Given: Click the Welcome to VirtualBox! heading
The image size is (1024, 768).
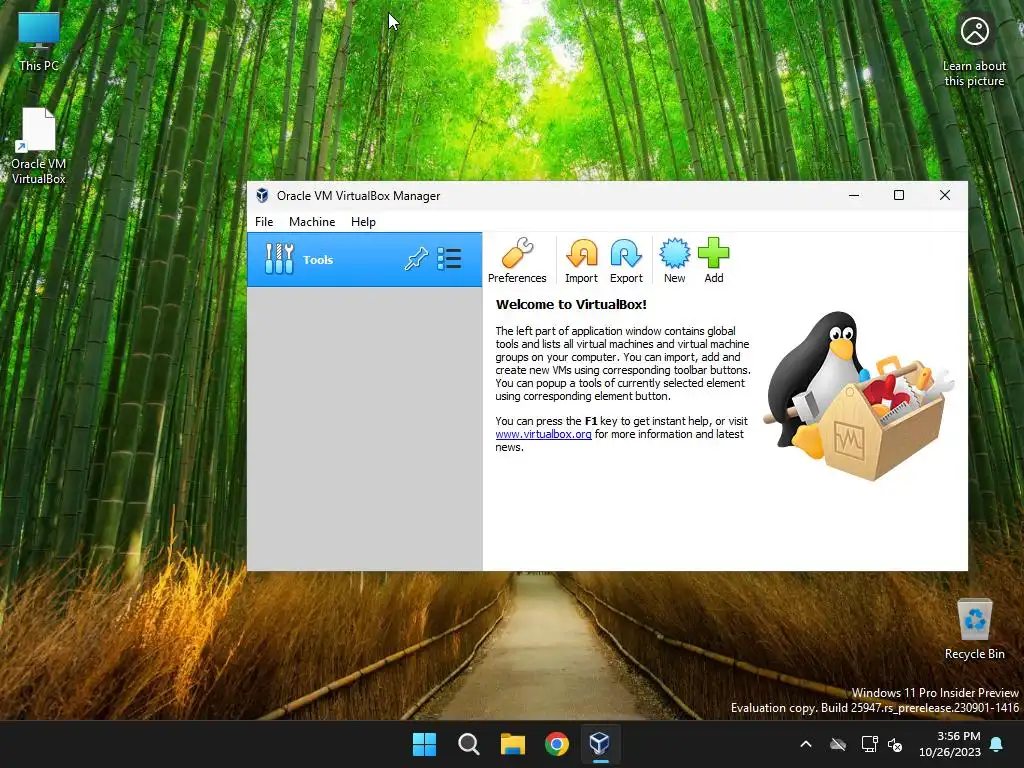Looking at the screenshot, I should (x=571, y=304).
